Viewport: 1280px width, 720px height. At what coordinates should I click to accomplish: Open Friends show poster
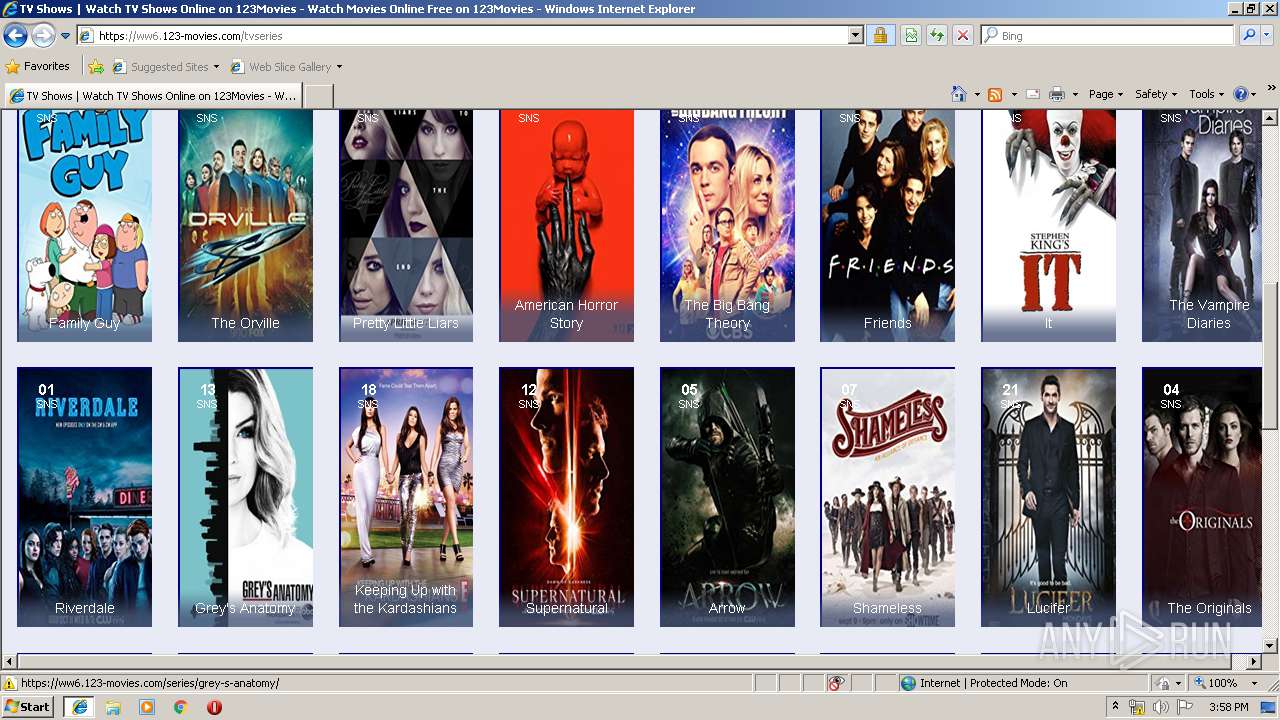pyautogui.click(x=888, y=225)
